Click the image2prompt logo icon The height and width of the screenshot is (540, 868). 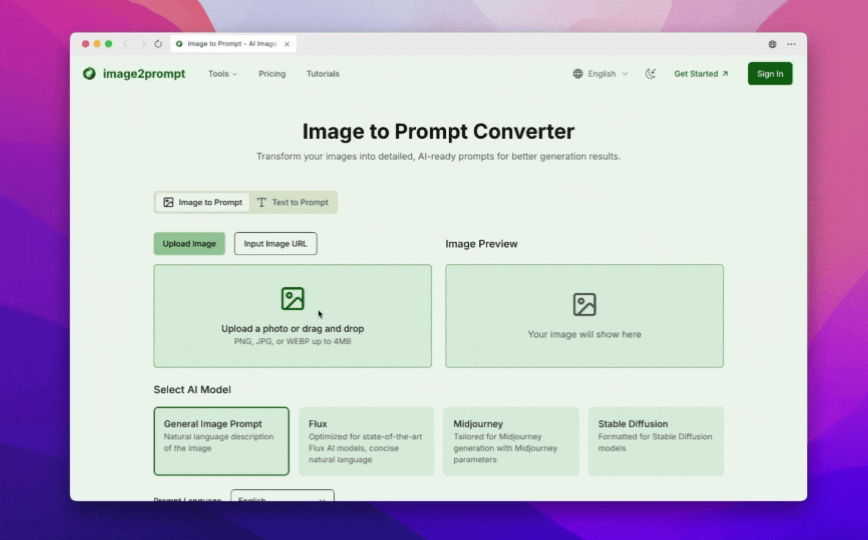click(x=89, y=74)
